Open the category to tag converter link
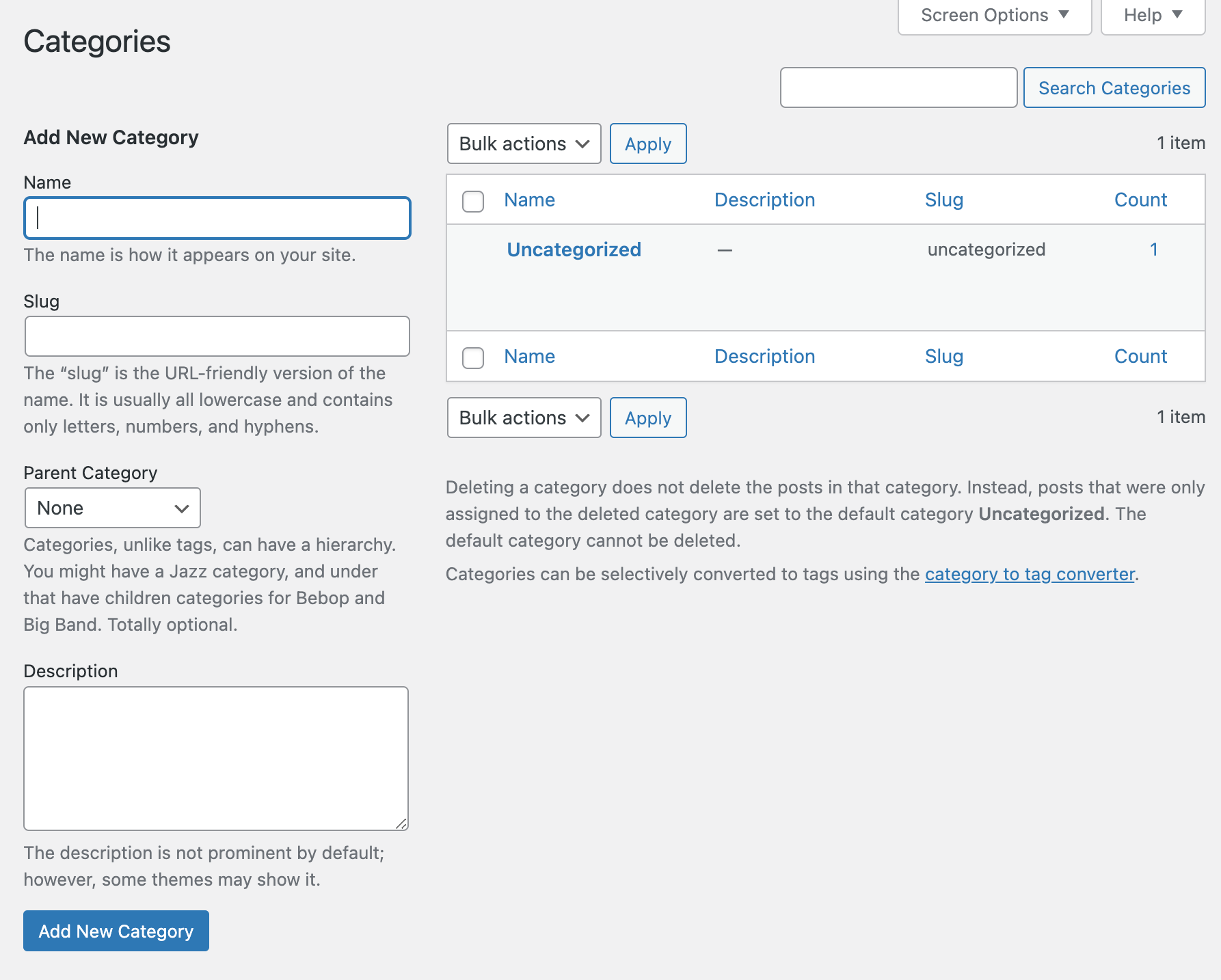 (1030, 574)
